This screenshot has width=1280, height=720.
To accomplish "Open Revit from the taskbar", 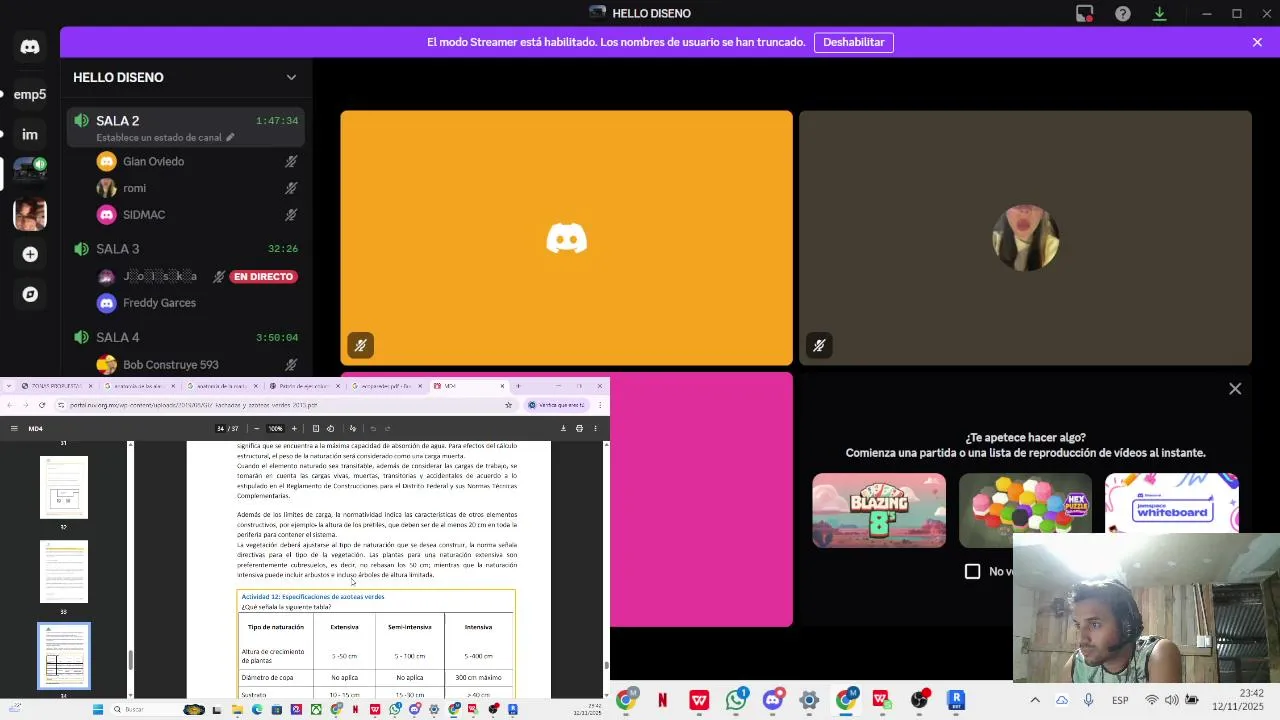I will tap(956, 700).
